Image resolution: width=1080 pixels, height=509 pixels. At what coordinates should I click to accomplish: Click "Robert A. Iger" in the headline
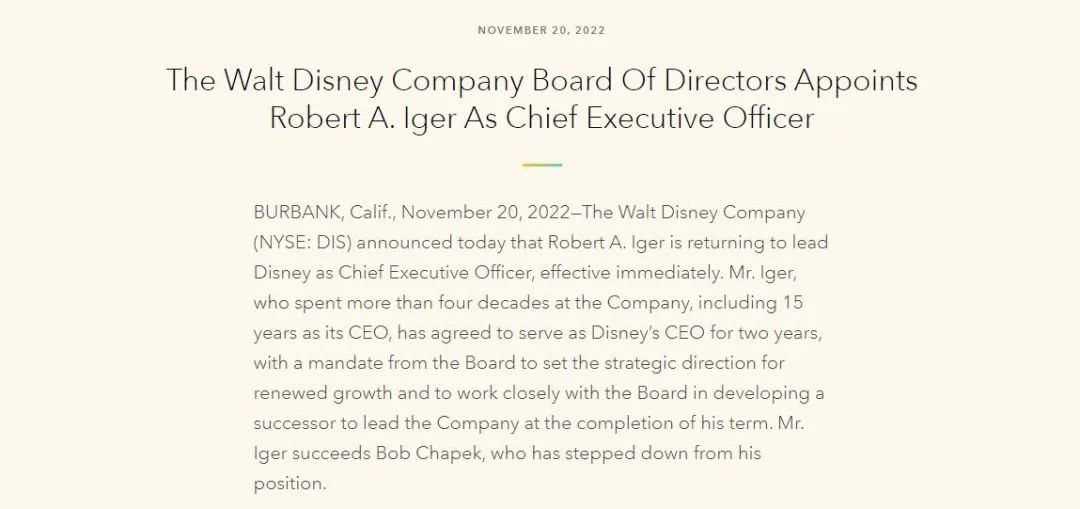click(362, 118)
